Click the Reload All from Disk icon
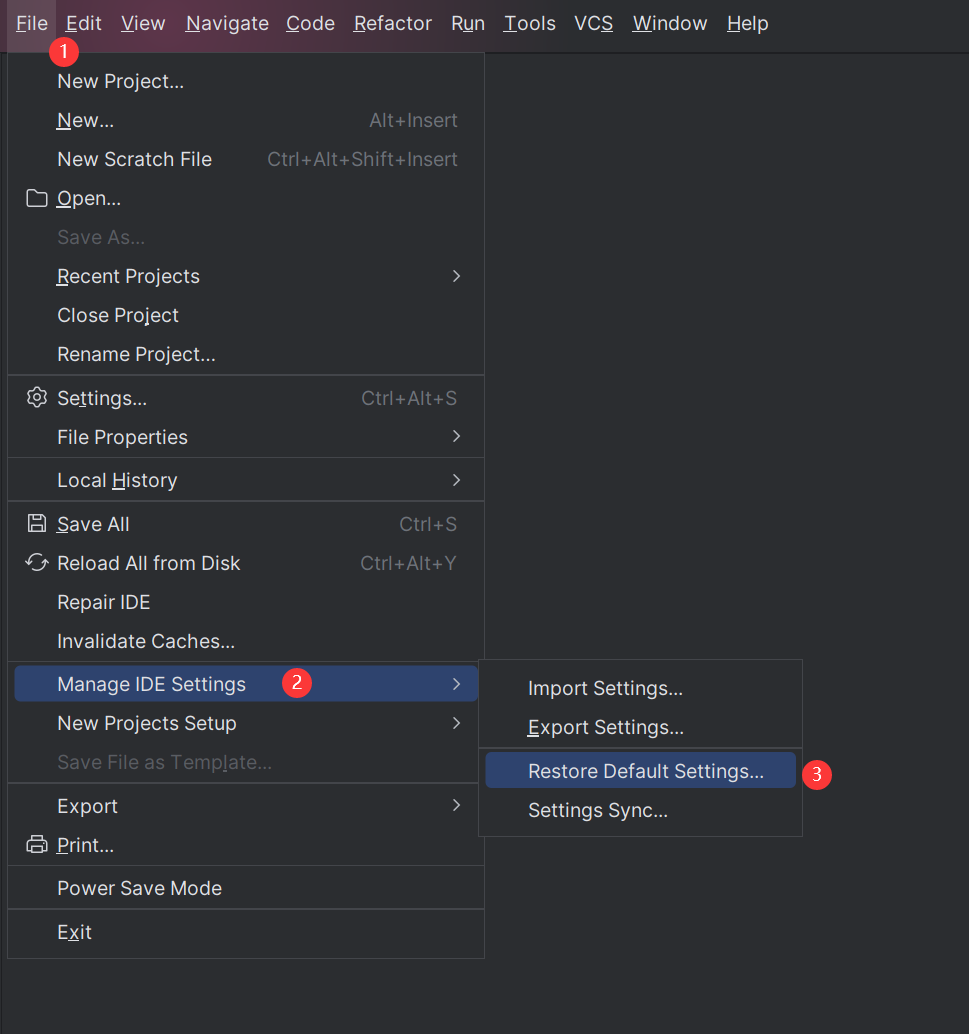 [x=37, y=563]
